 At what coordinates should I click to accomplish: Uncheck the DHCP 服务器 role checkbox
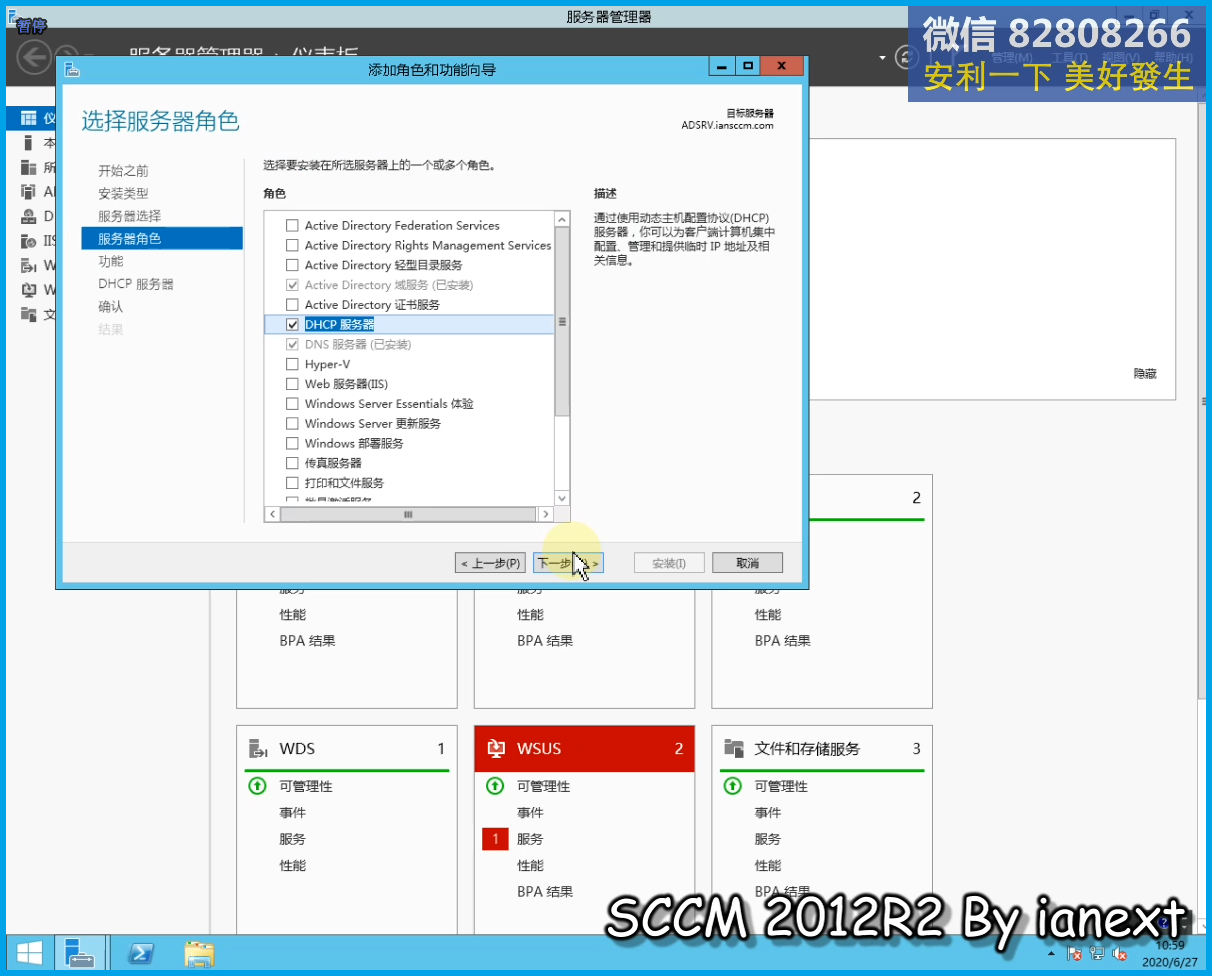tap(292, 324)
